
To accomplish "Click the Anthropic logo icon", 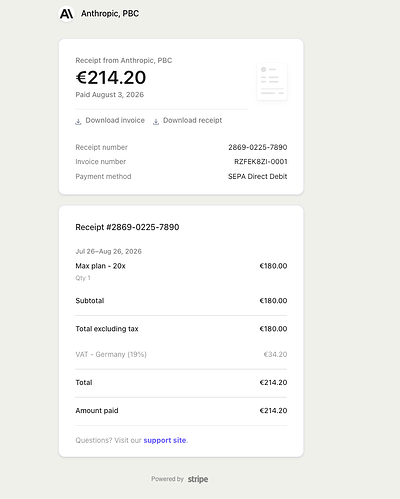I will [x=66, y=14].
